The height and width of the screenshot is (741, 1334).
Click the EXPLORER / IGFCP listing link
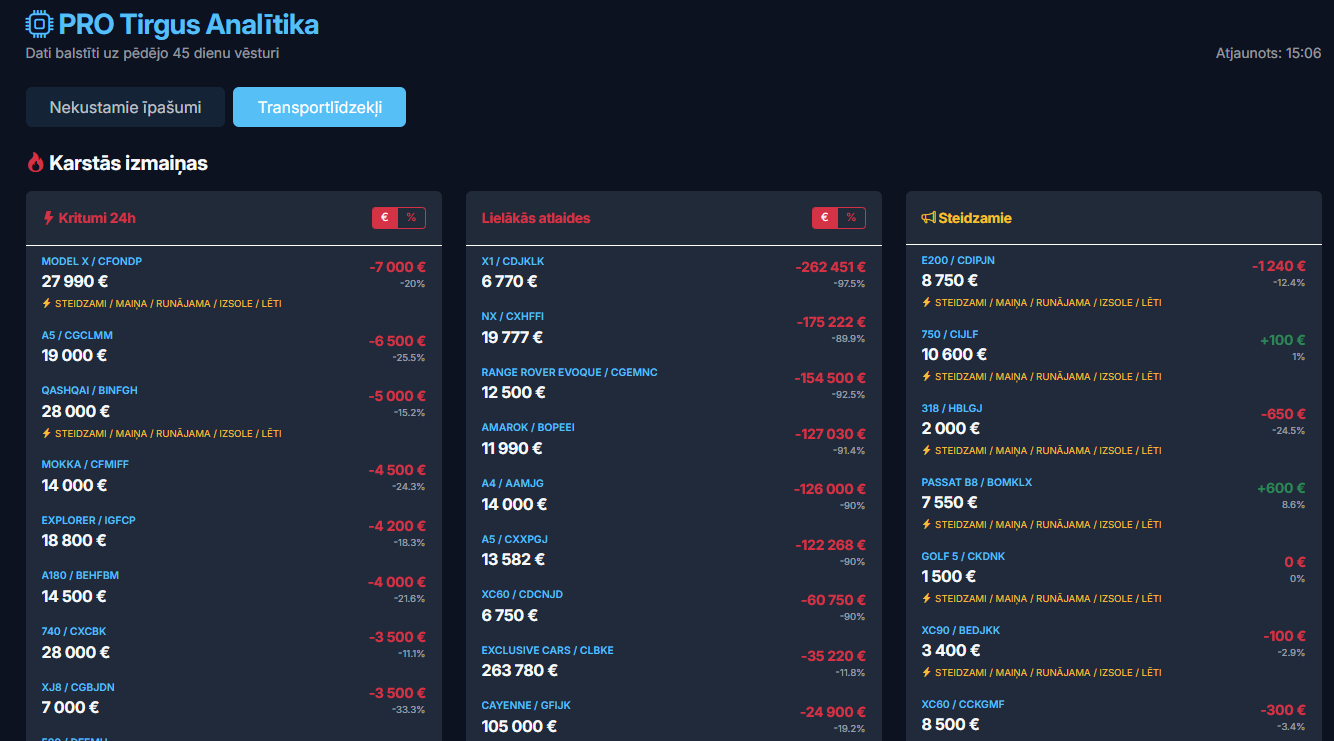click(x=88, y=520)
